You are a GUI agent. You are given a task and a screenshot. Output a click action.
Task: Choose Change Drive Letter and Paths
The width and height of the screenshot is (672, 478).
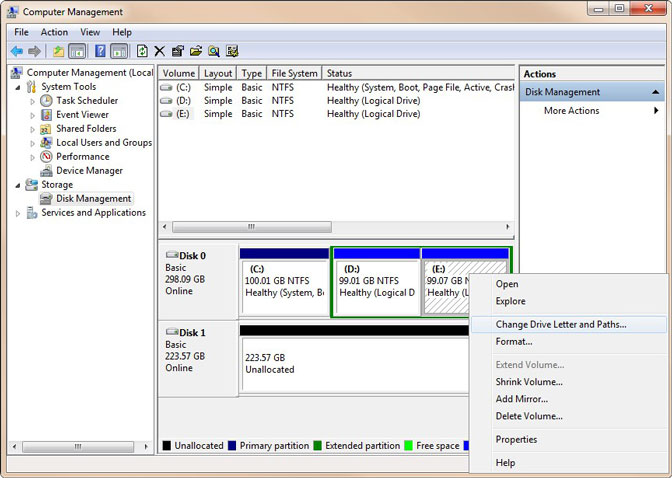(x=568, y=325)
